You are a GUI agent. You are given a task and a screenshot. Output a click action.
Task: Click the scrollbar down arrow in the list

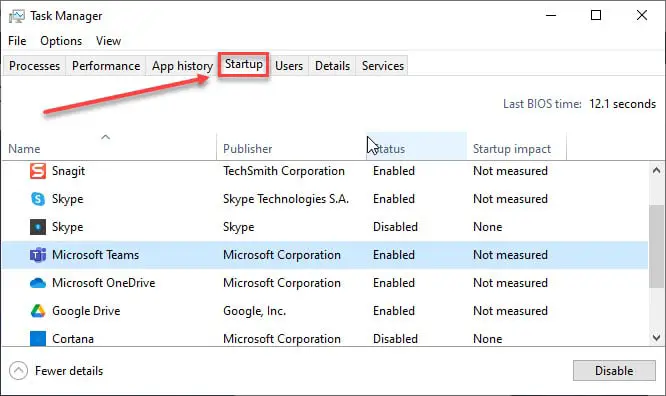point(657,338)
